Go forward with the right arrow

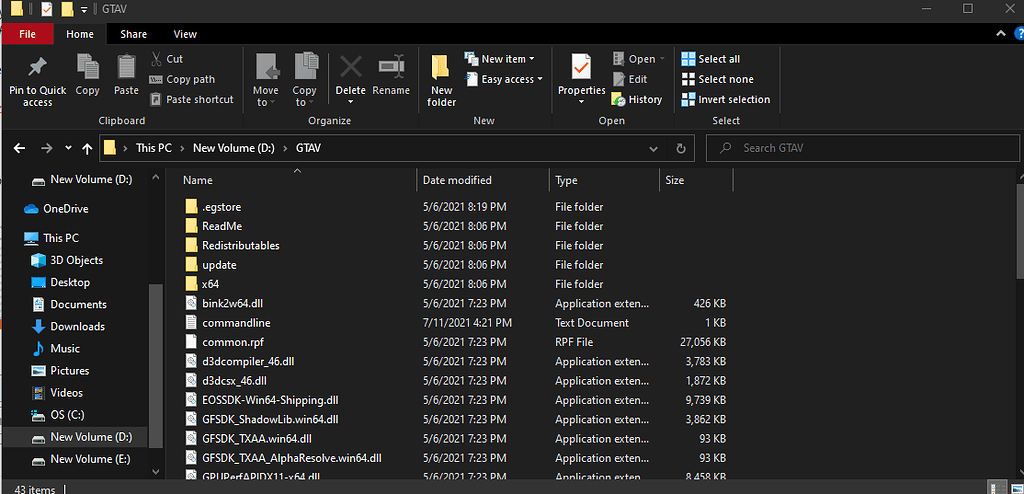(x=46, y=148)
